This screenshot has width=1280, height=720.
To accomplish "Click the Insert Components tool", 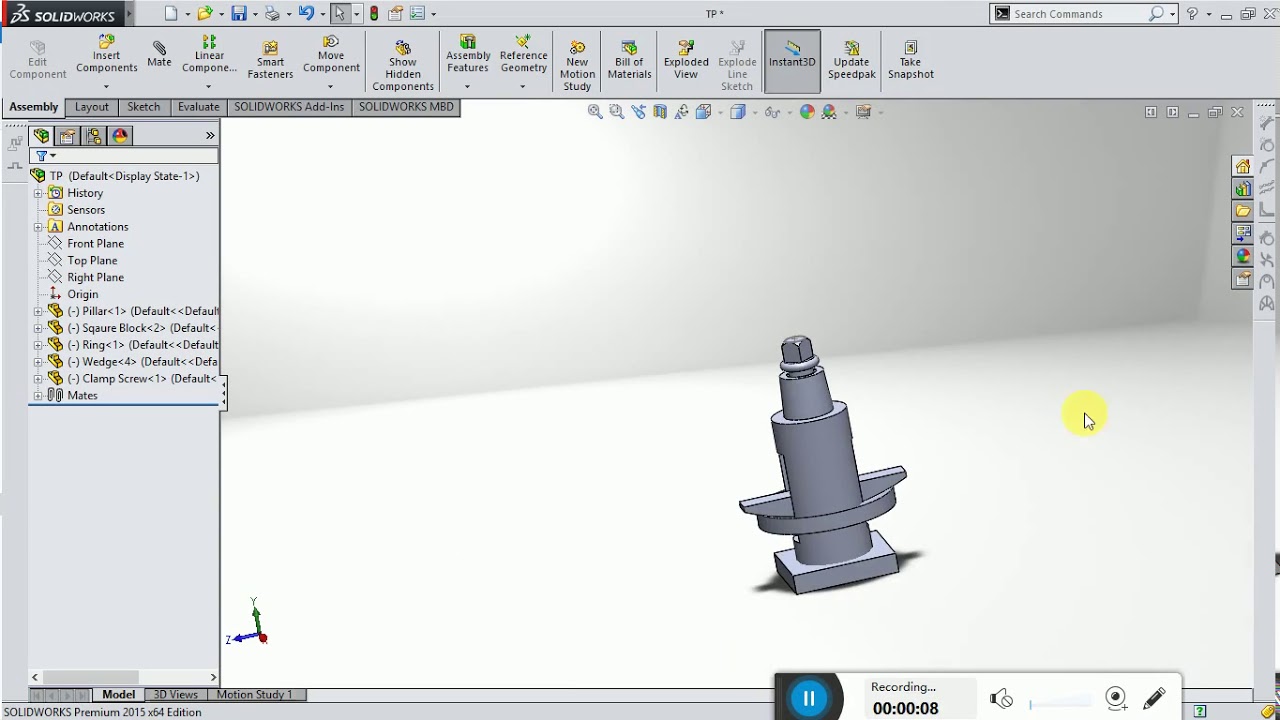I will pyautogui.click(x=106, y=56).
